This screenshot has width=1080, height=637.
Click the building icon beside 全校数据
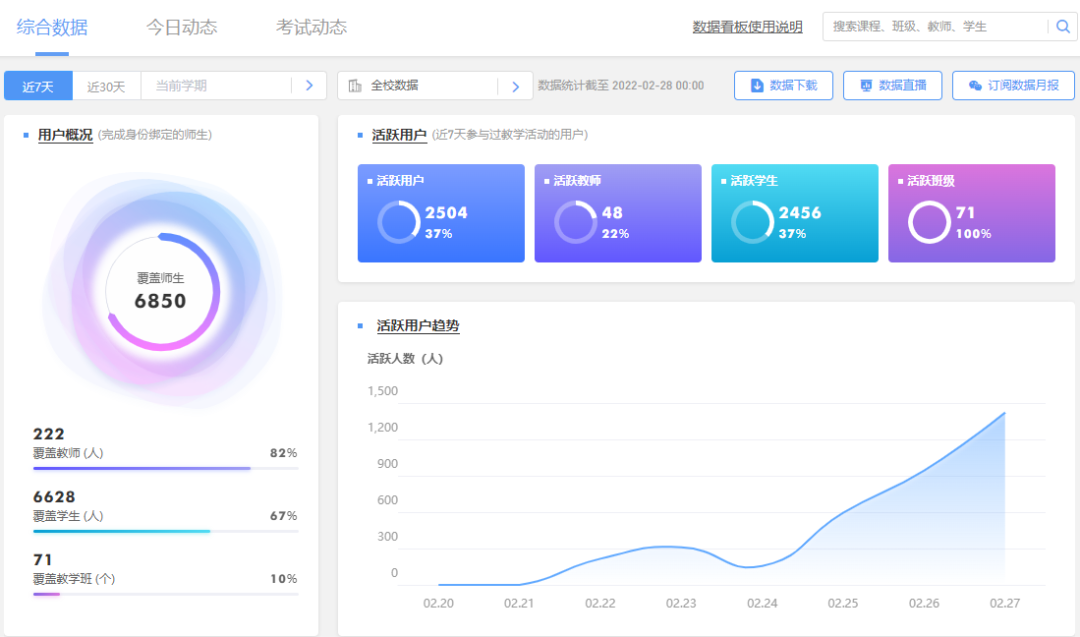click(355, 86)
